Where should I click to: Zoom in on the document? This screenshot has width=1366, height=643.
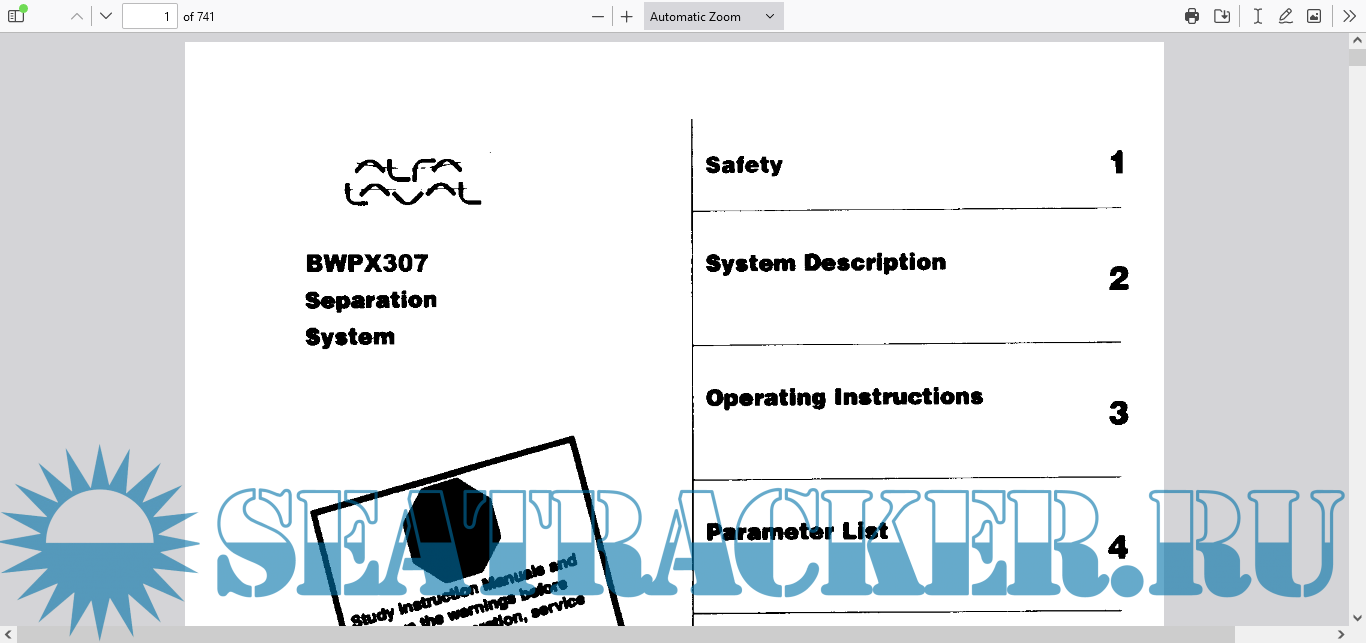(627, 16)
